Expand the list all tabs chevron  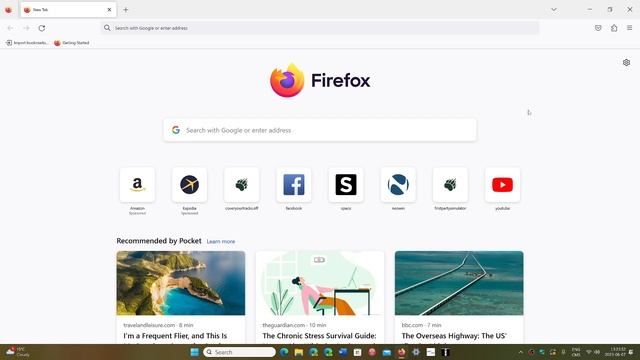[554, 9]
